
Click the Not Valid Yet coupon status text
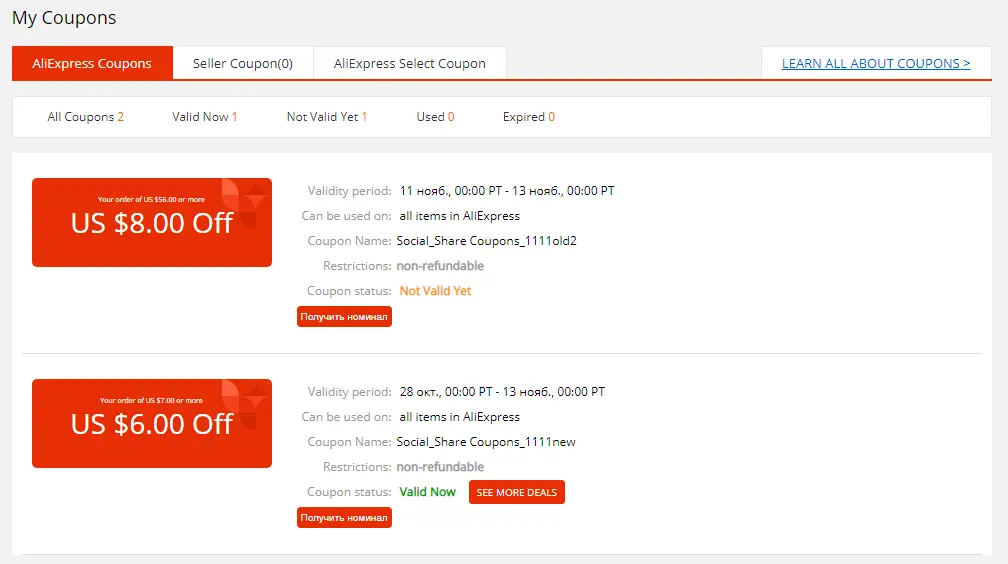(435, 291)
